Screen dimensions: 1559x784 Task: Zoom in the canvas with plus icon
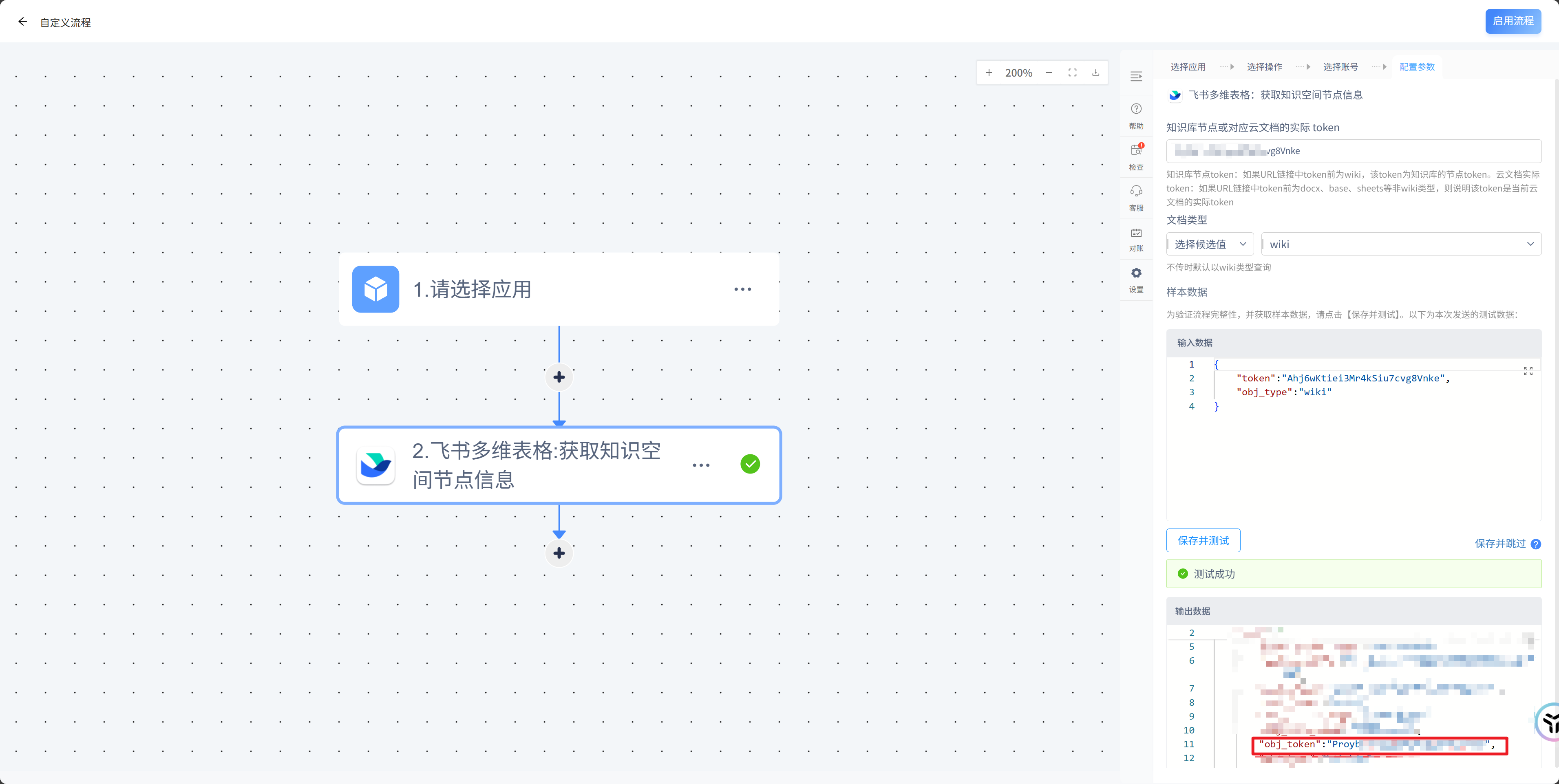pyautogui.click(x=988, y=73)
